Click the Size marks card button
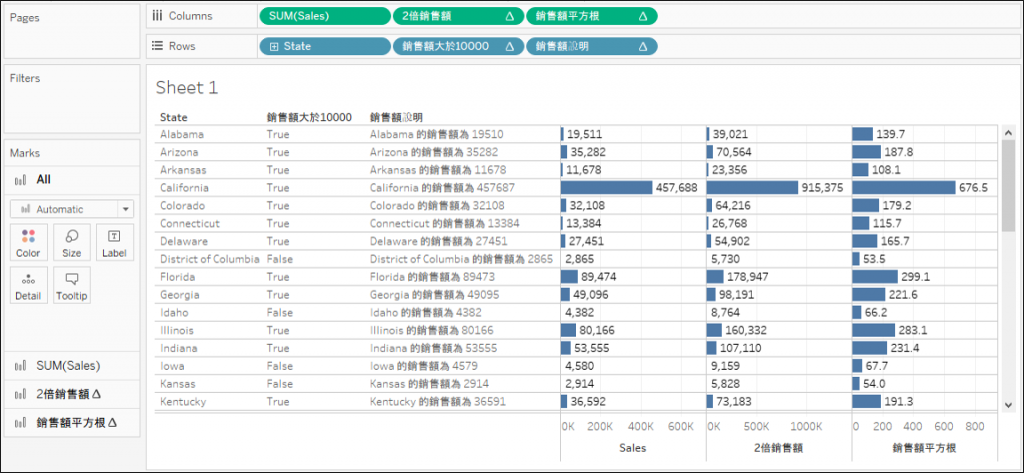 click(72, 242)
